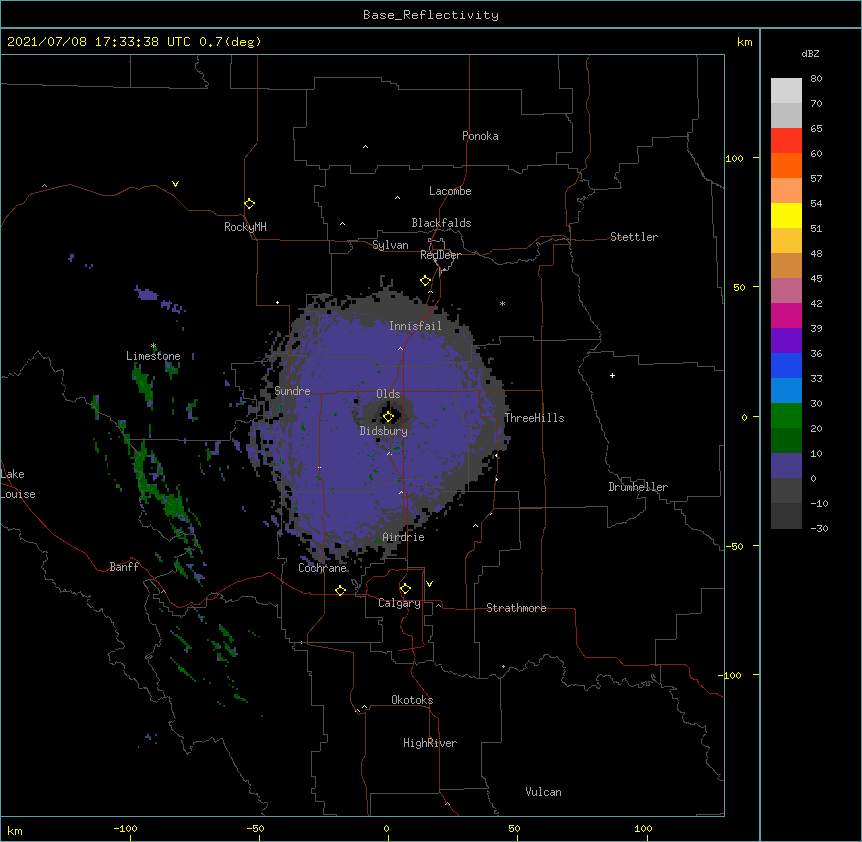Click the dBZ legend heading
Image resolution: width=862 pixels, height=842 pixels.
click(810, 53)
